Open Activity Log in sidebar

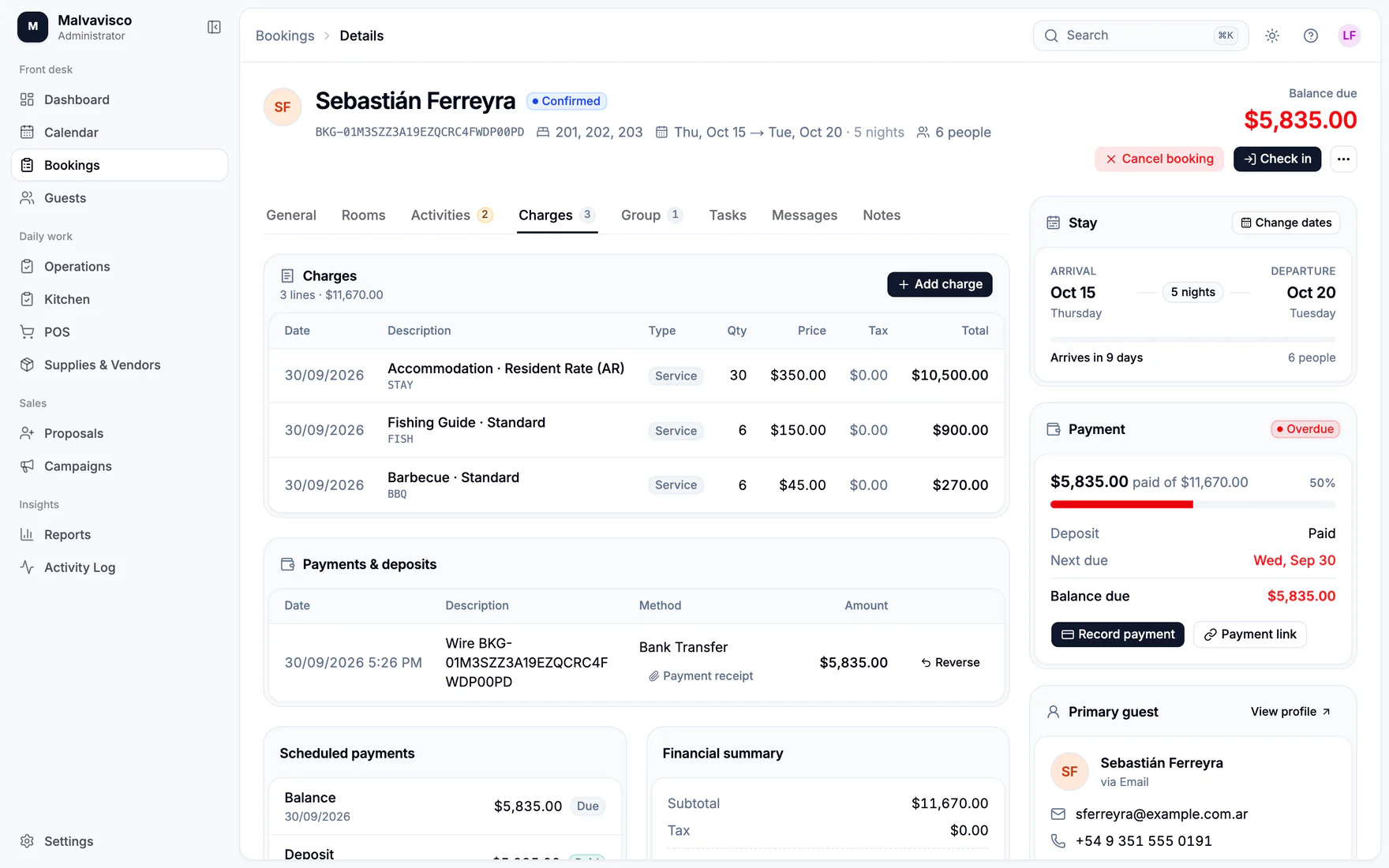tap(119, 567)
